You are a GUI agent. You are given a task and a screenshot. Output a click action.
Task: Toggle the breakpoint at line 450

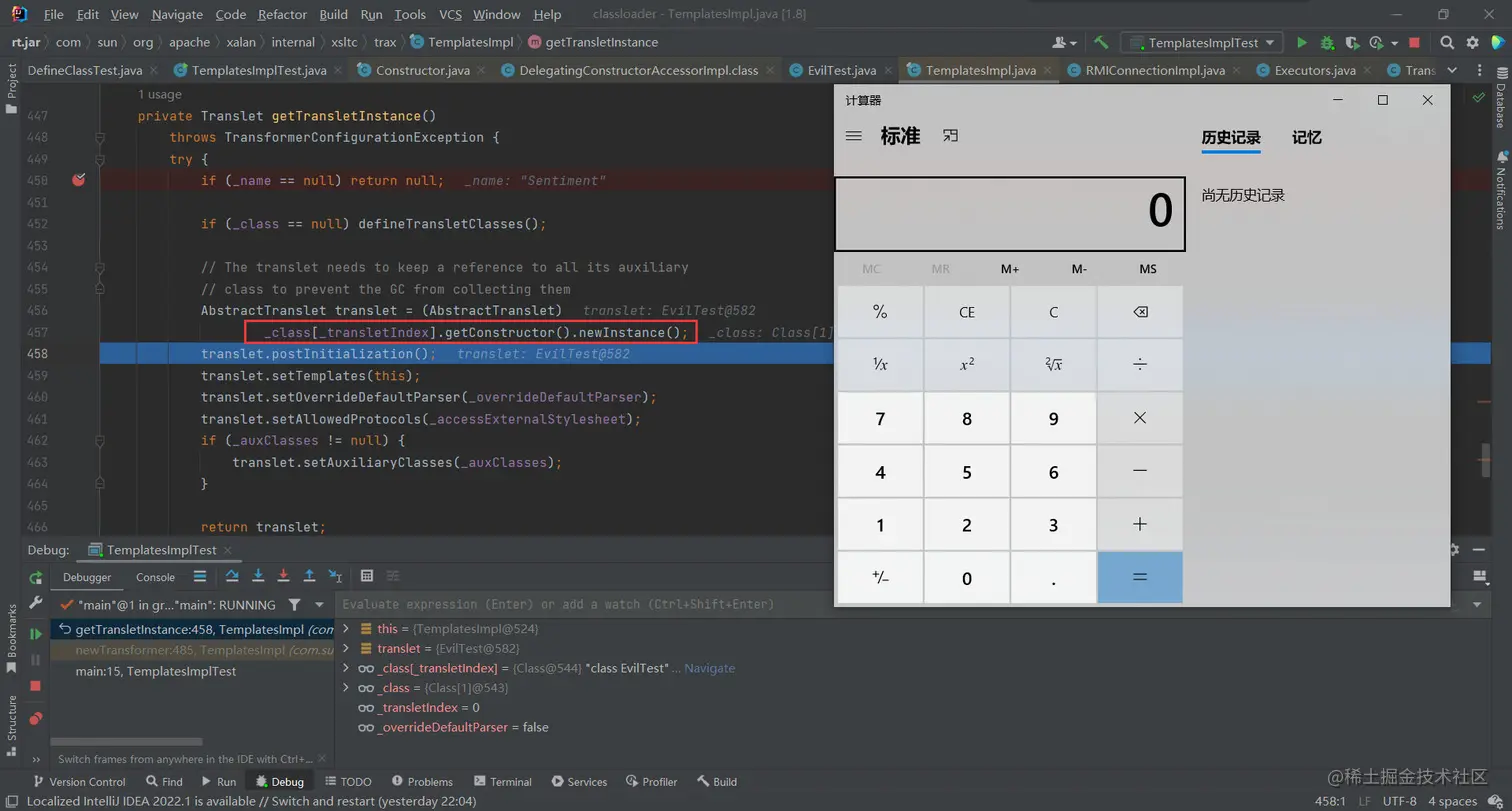pyautogui.click(x=78, y=180)
